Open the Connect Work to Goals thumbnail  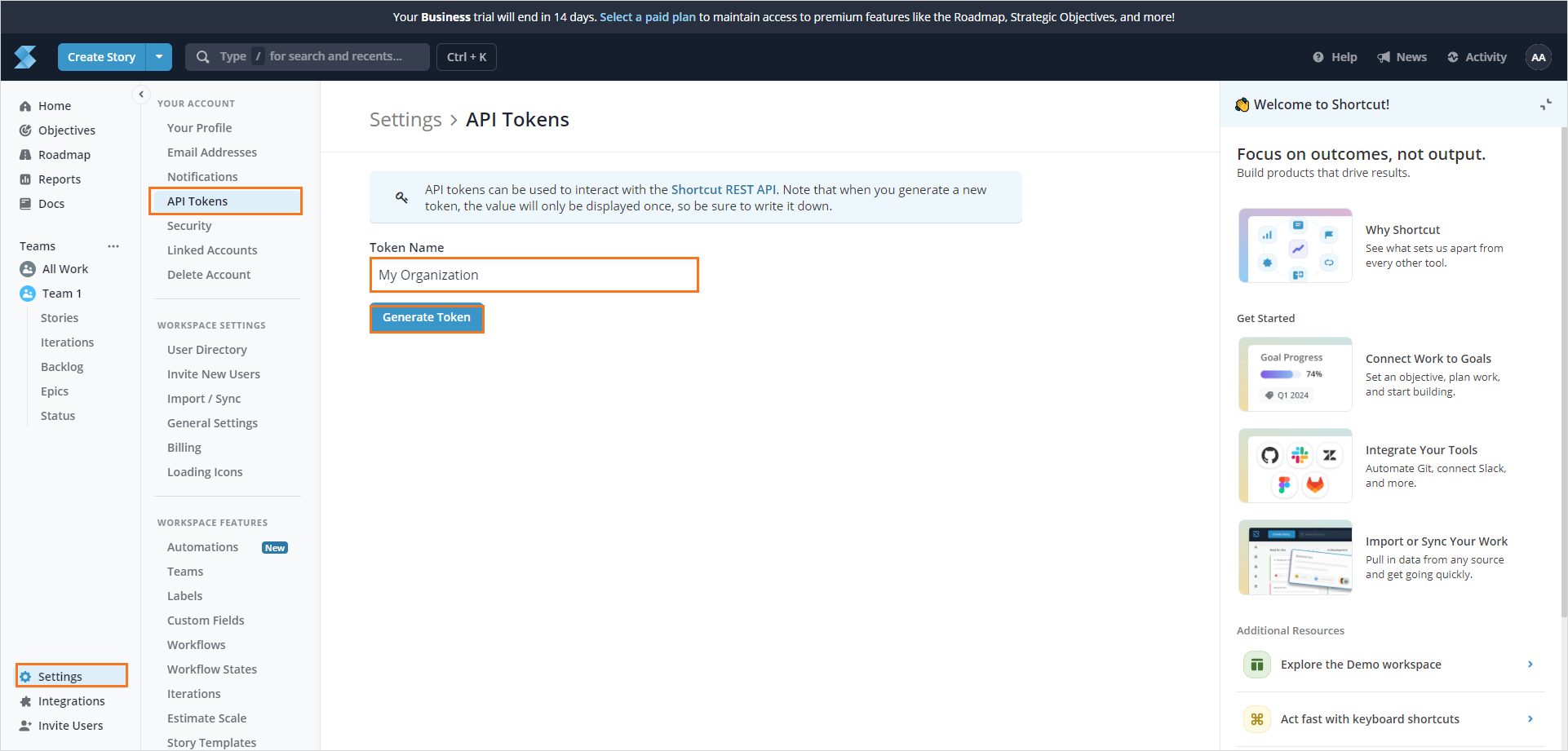point(1296,374)
